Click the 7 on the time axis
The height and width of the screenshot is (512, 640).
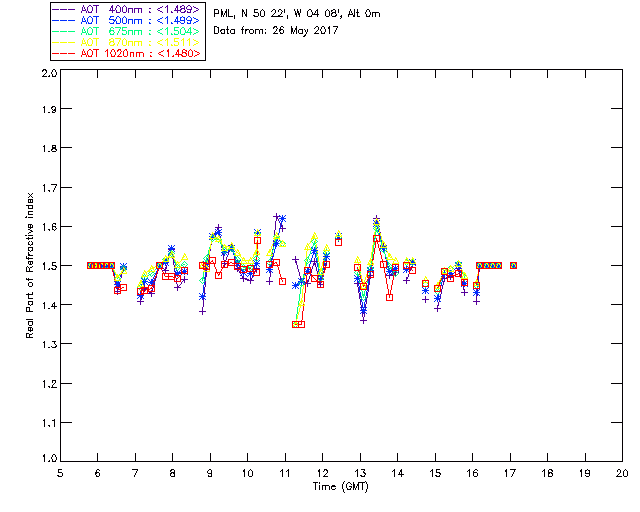(135, 473)
